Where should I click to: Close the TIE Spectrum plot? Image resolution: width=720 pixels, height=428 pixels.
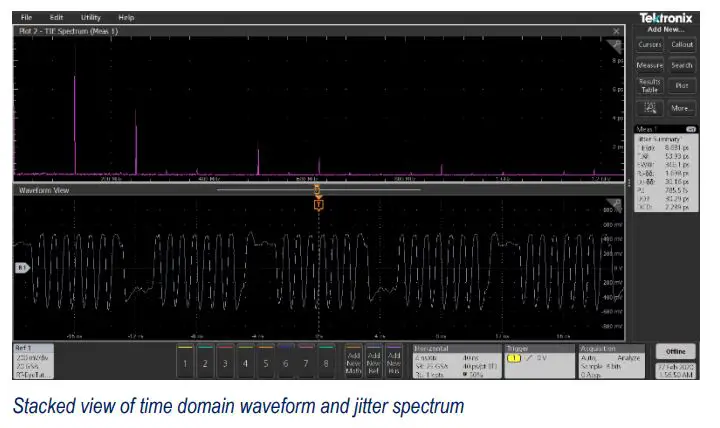[616, 31]
